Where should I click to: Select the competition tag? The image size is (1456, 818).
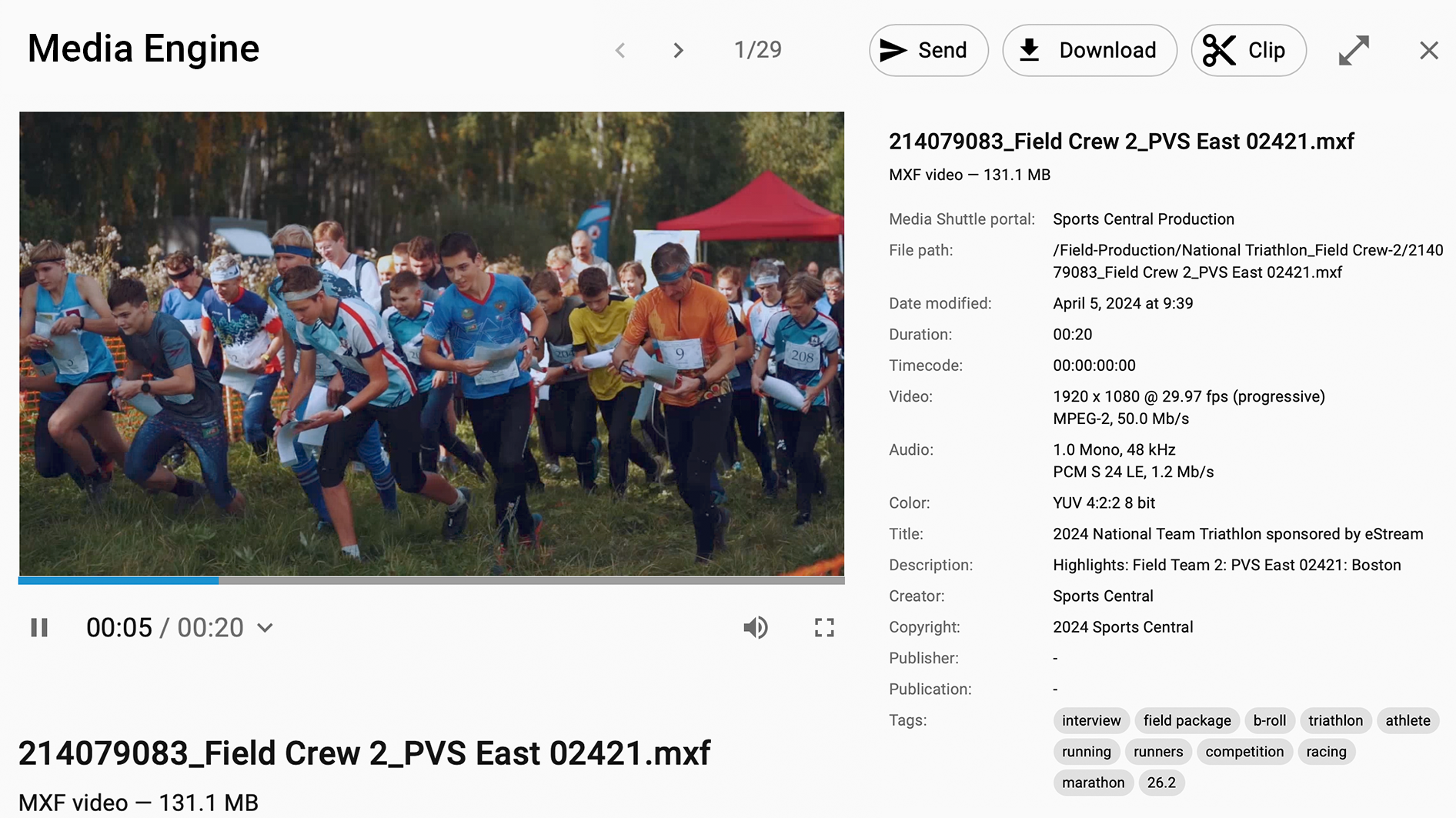click(1244, 752)
